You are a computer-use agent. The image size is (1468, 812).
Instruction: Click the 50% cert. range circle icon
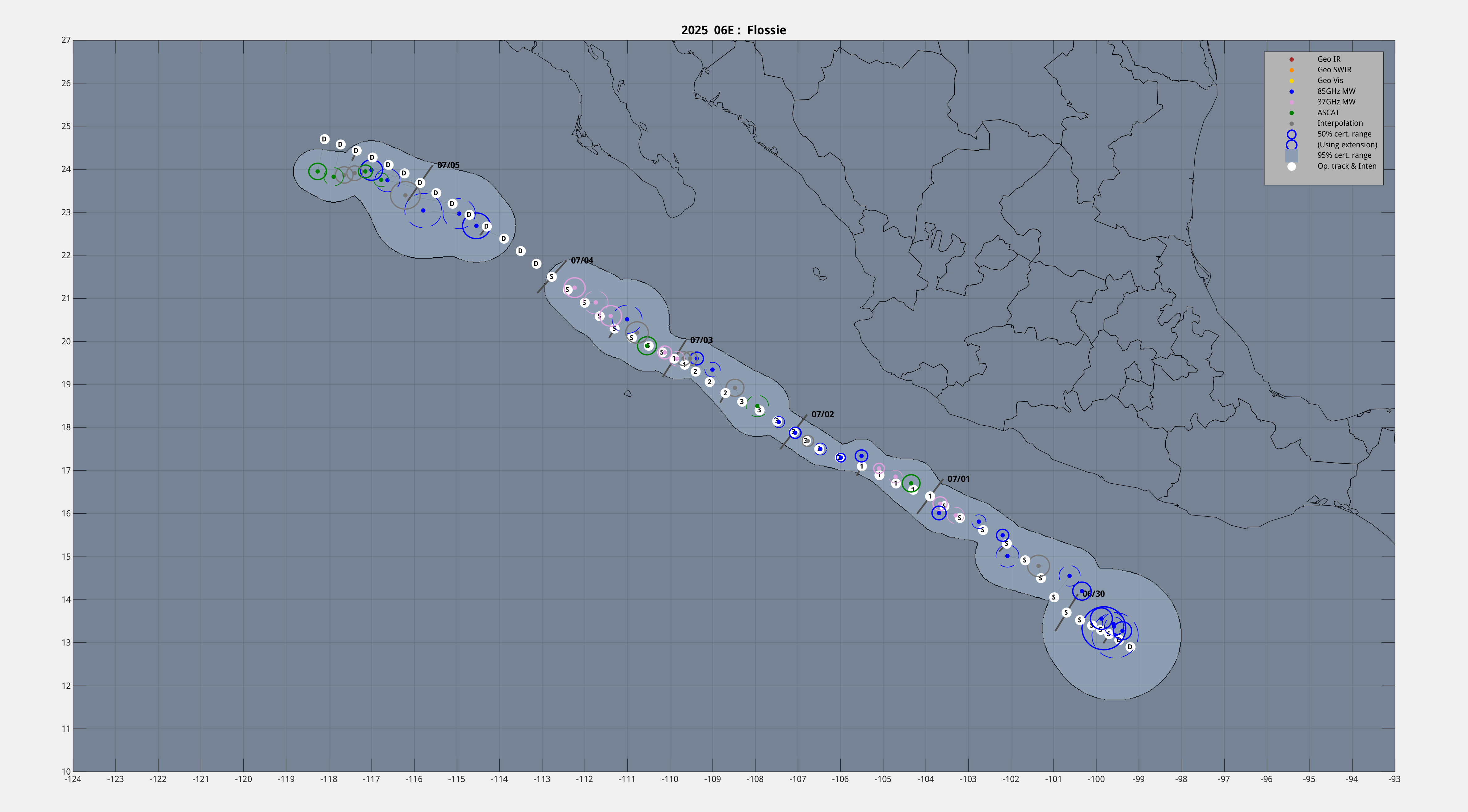pyautogui.click(x=1291, y=134)
